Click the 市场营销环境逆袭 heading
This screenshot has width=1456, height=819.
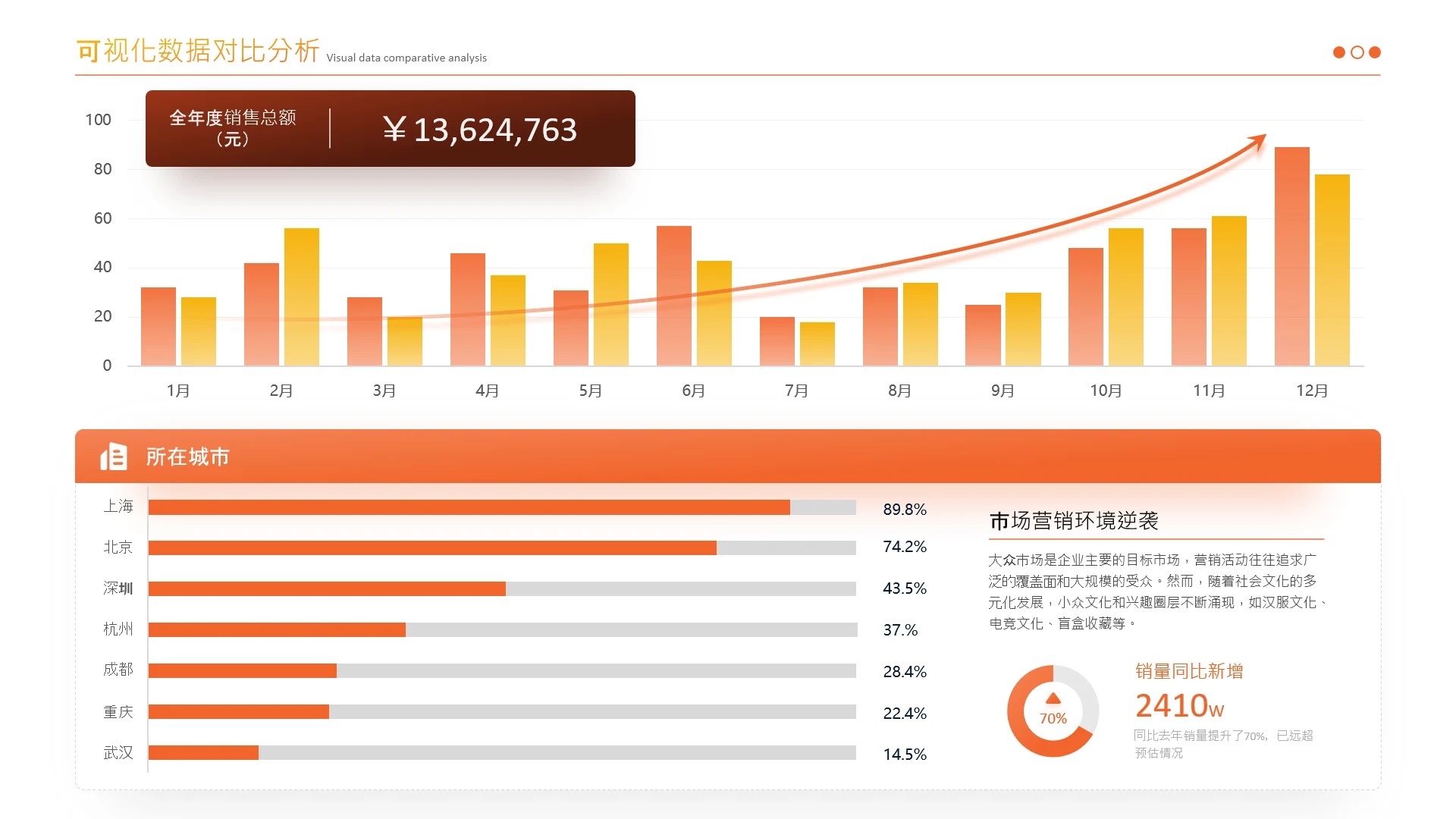1073,521
